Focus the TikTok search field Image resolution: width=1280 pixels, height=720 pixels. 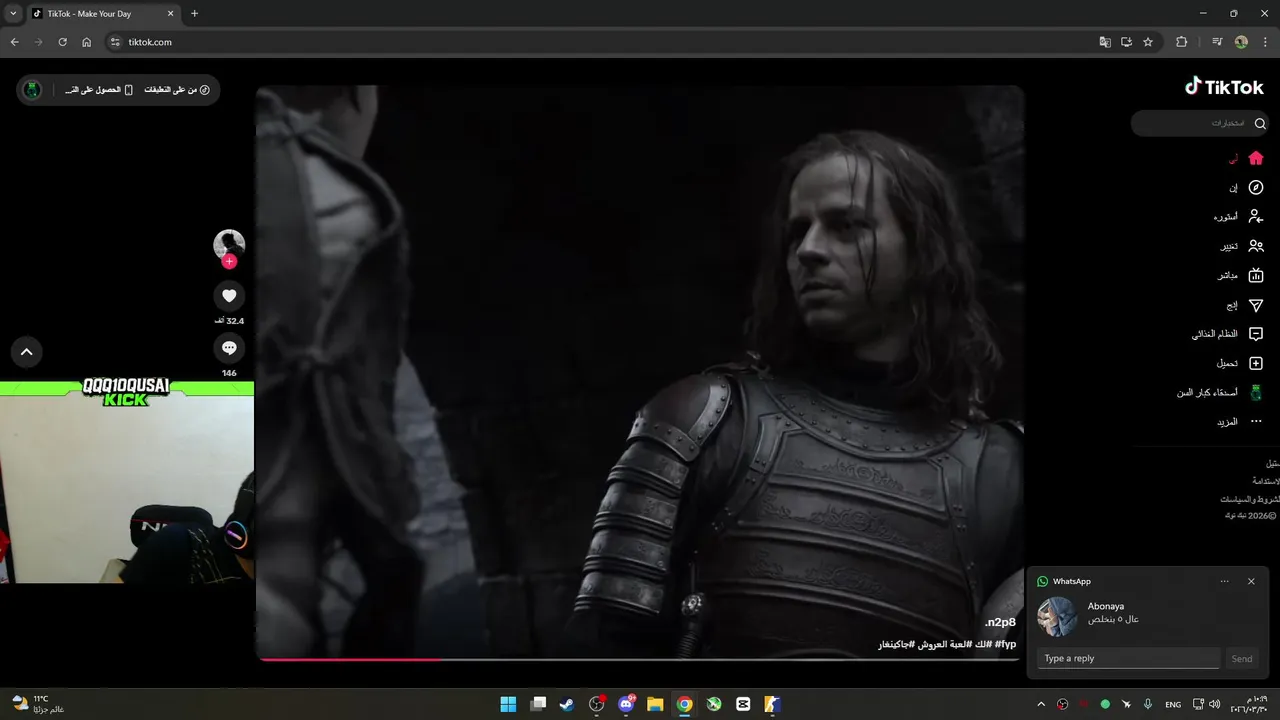pyautogui.click(x=1200, y=124)
